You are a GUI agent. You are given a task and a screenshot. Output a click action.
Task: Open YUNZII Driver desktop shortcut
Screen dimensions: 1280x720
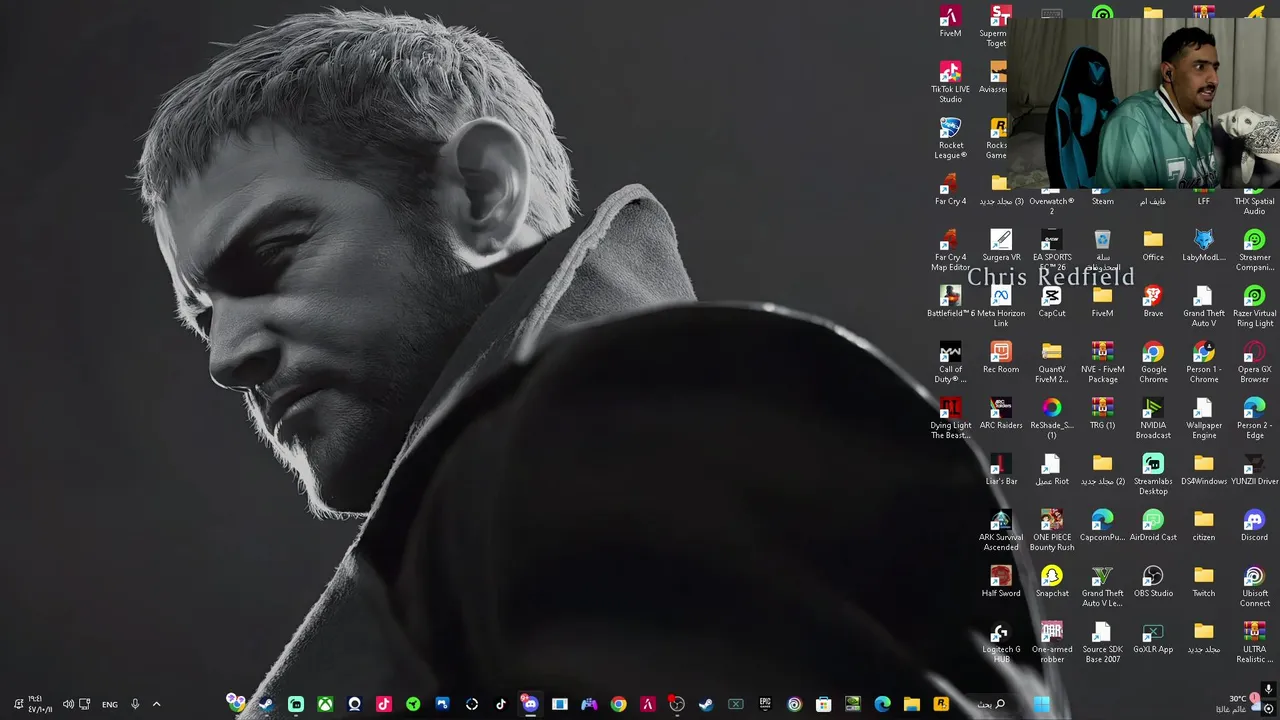(x=1254, y=469)
